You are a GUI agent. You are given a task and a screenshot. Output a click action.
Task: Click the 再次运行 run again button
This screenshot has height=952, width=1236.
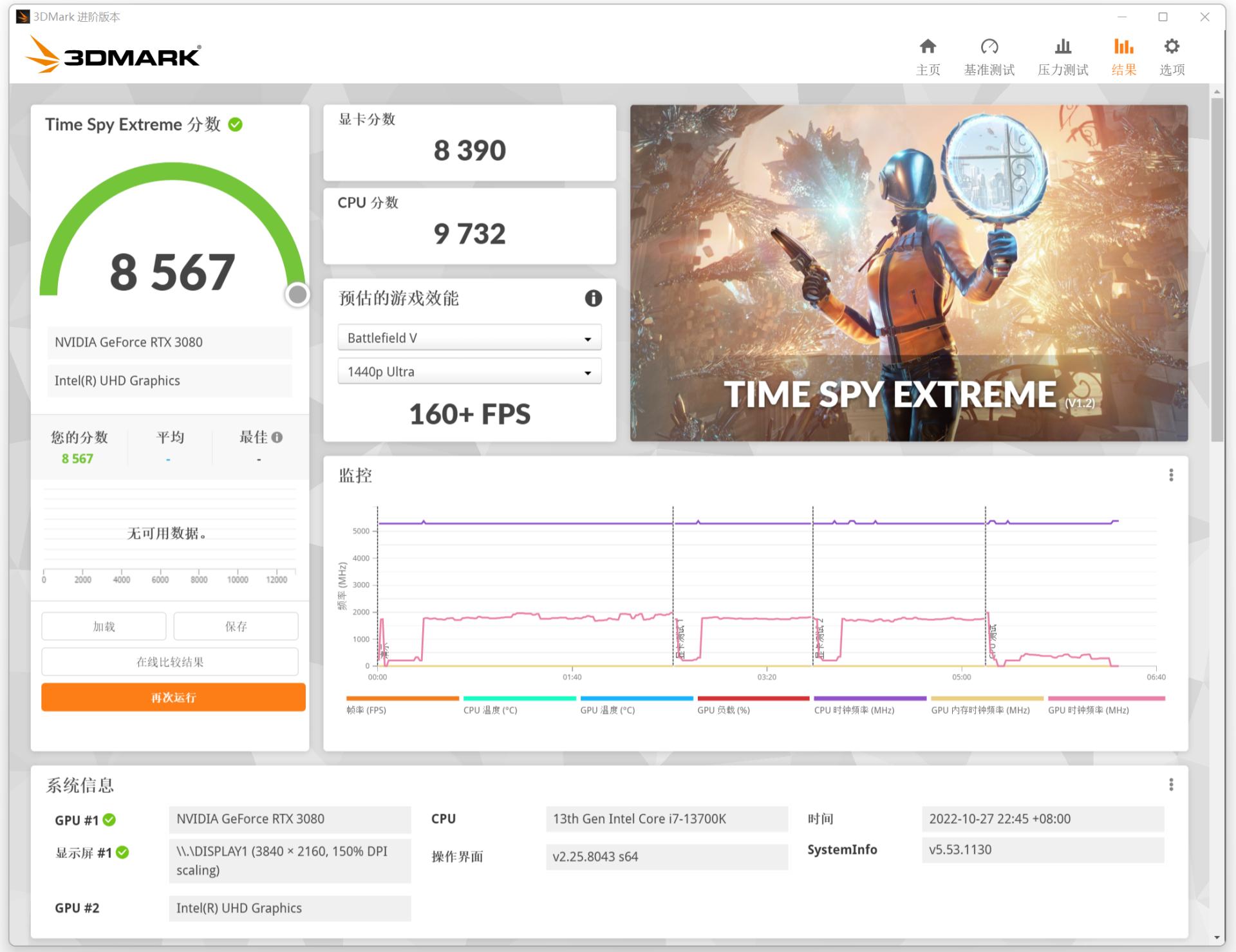tap(173, 697)
